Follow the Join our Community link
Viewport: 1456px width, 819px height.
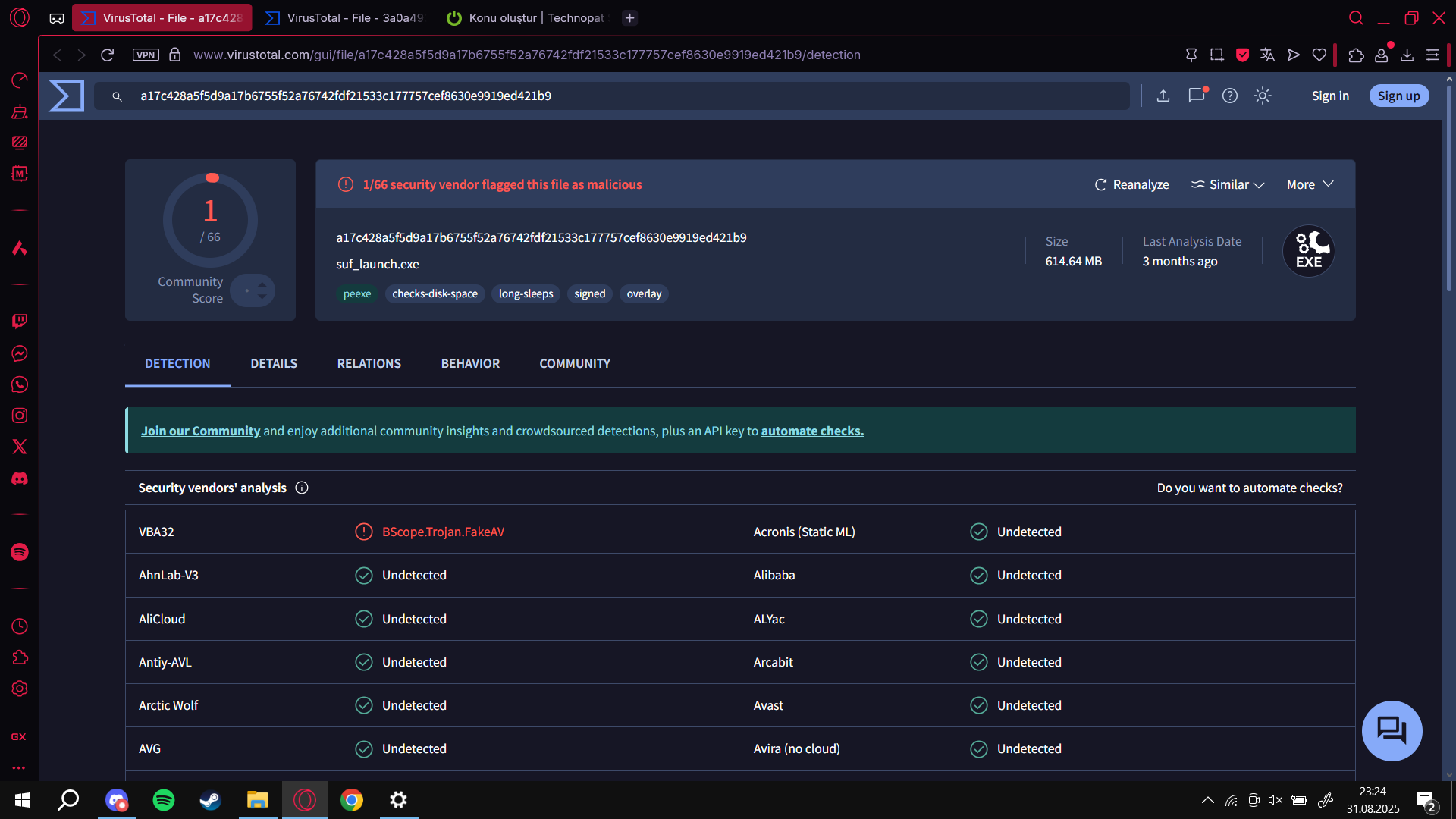200,431
